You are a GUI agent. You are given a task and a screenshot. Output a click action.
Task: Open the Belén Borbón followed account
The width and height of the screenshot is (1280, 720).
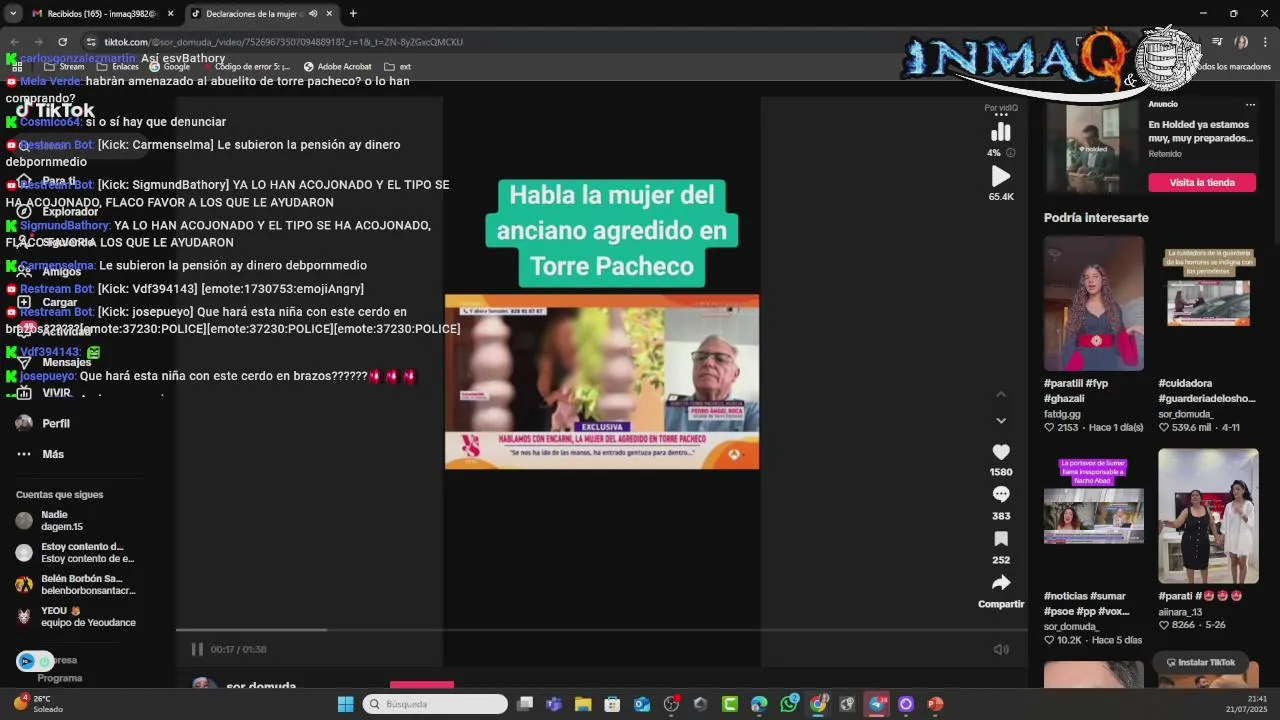(75, 585)
